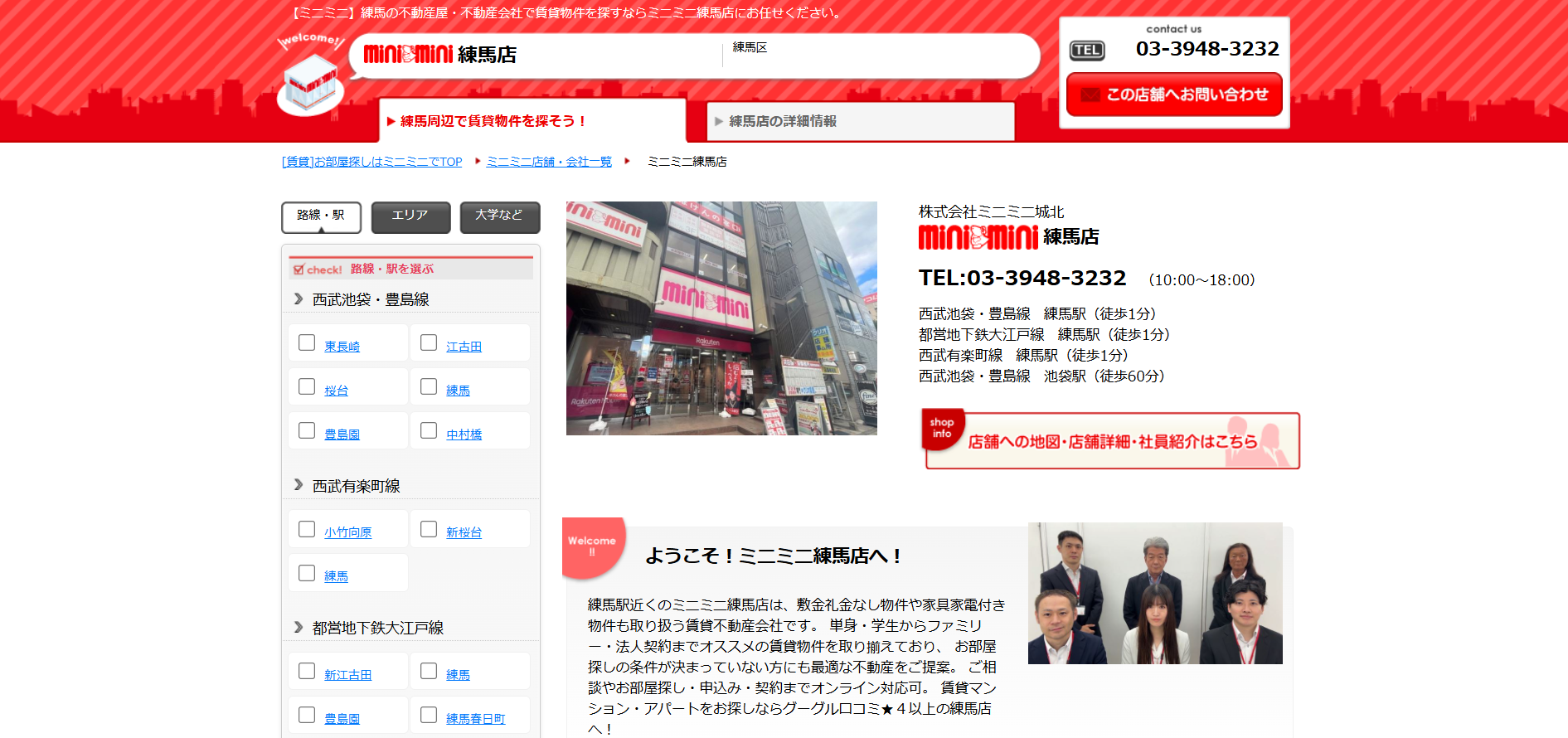Check 練馬 under 都営地下鉄大江戸線
The height and width of the screenshot is (738, 1568).
click(x=429, y=671)
